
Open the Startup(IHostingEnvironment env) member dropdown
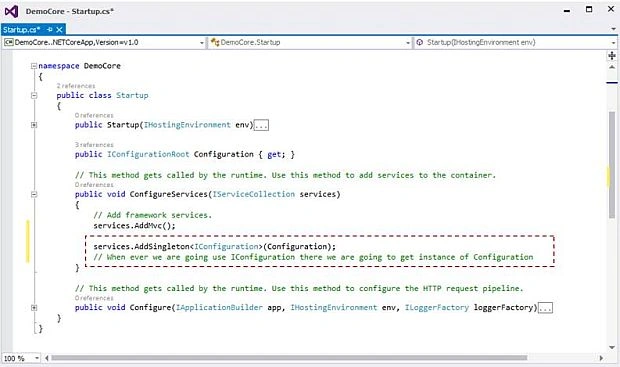pyautogui.click(x=613, y=43)
